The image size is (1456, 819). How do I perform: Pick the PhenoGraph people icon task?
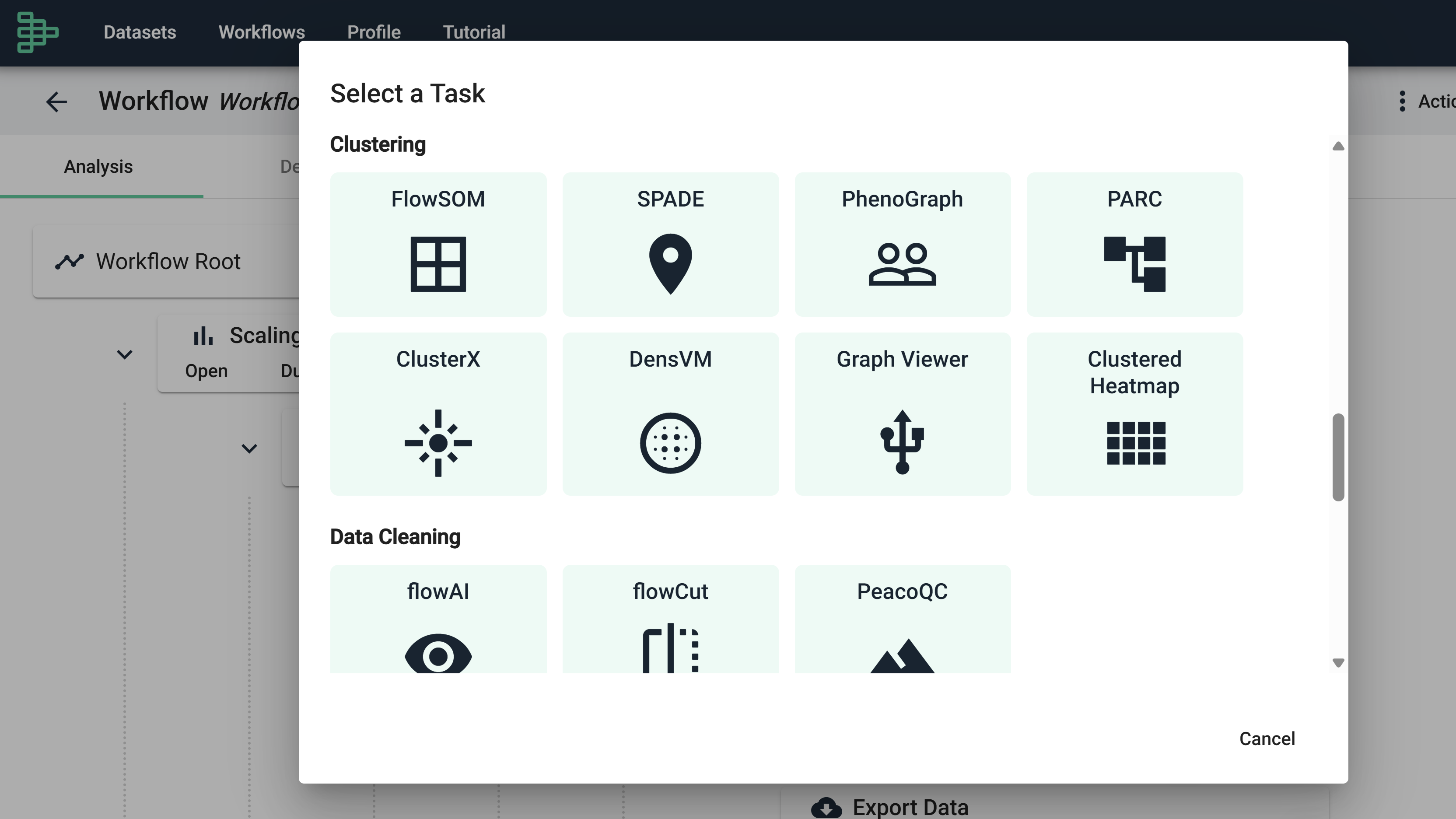tap(902, 244)
